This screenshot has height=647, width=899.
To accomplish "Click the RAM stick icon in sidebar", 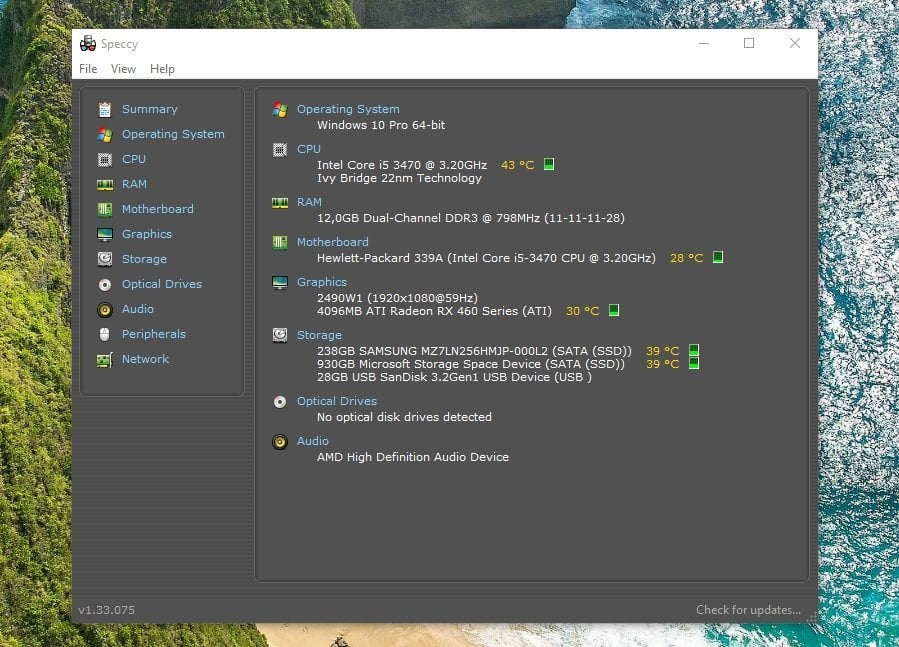I will pyautogui.click(x=104, y=184).
